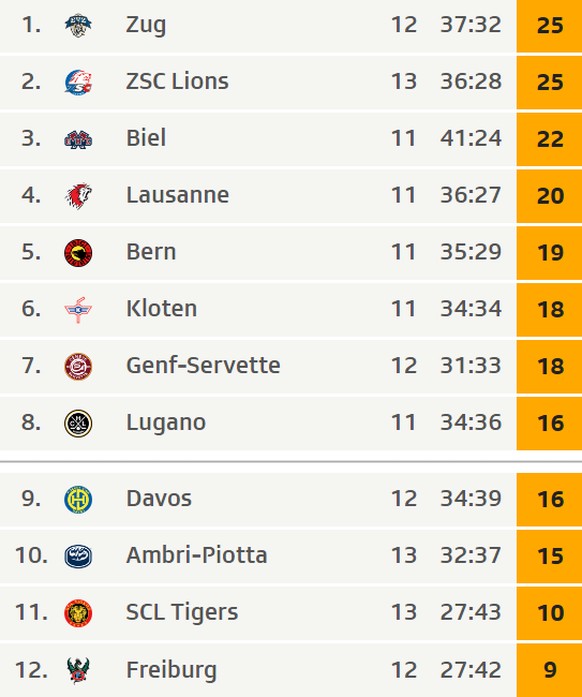Image resolution: width=582 pixels, height=697 pixels.
Task: Open the ZSC Lions team link
Action: [x=177, y=81]
